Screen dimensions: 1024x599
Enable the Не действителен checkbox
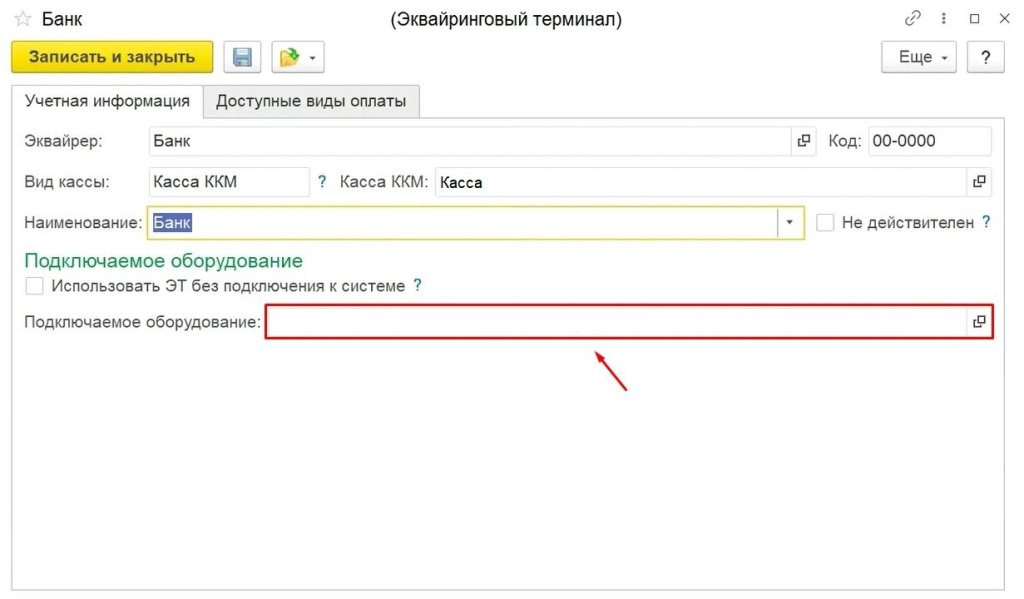click(x=825, y=223)
